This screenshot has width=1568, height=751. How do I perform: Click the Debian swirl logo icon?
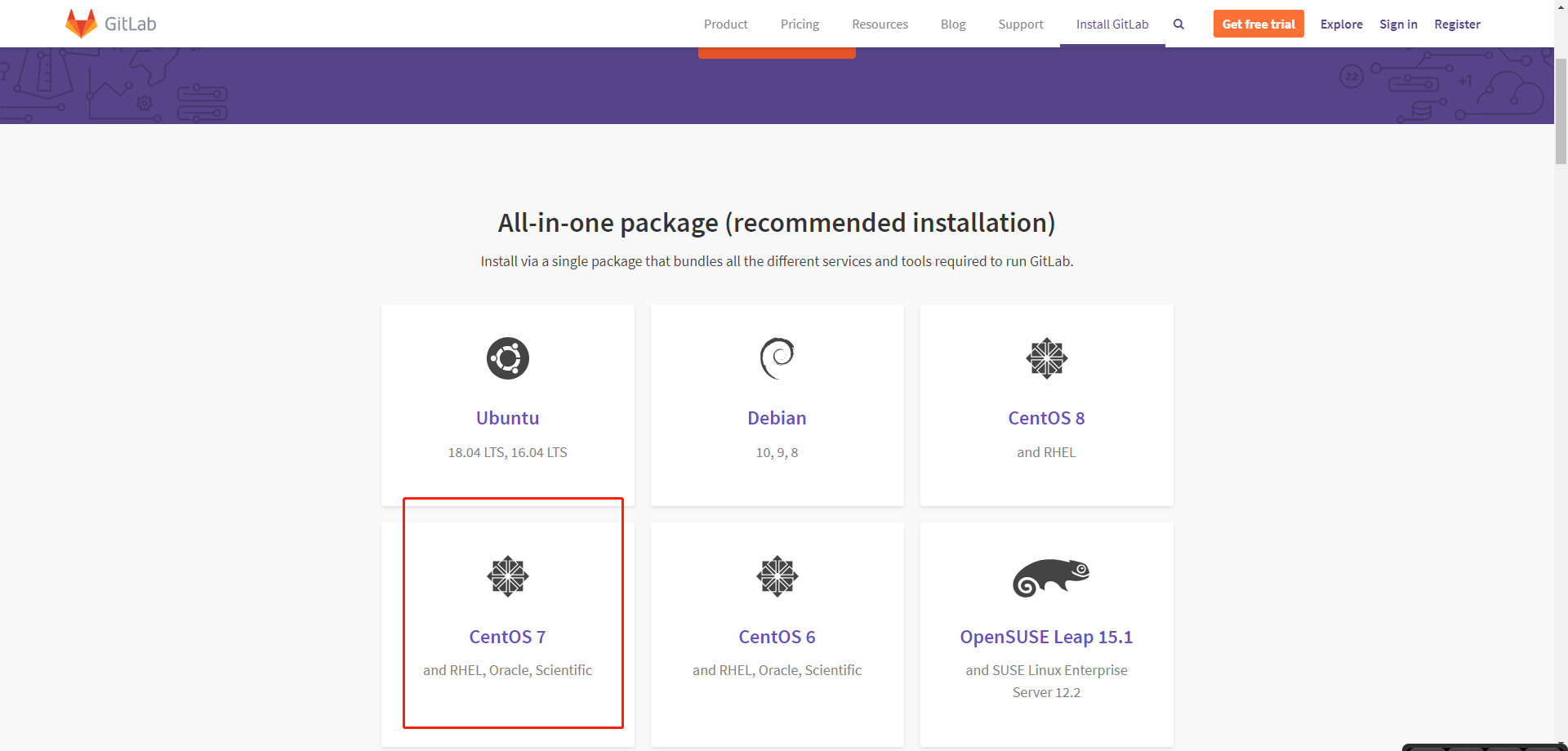pyautogui.click(x=777, y=358)
